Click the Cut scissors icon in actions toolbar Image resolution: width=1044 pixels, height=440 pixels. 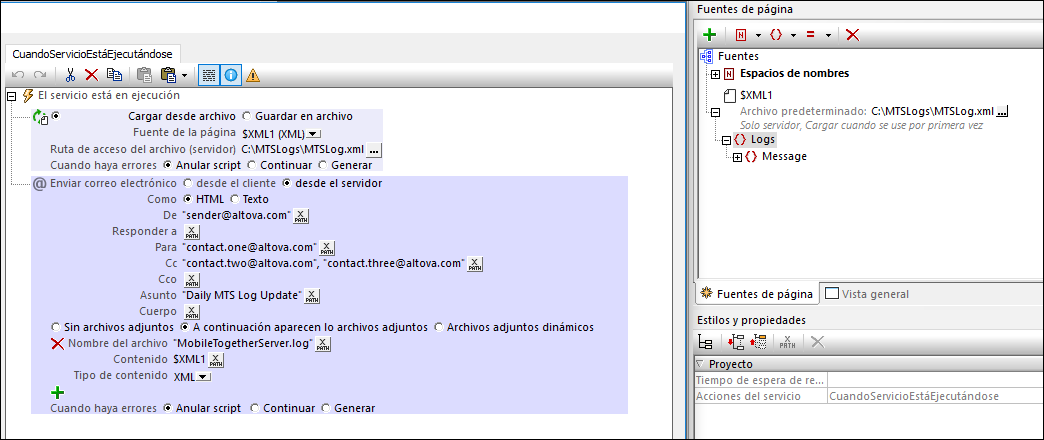click(71, 74)
